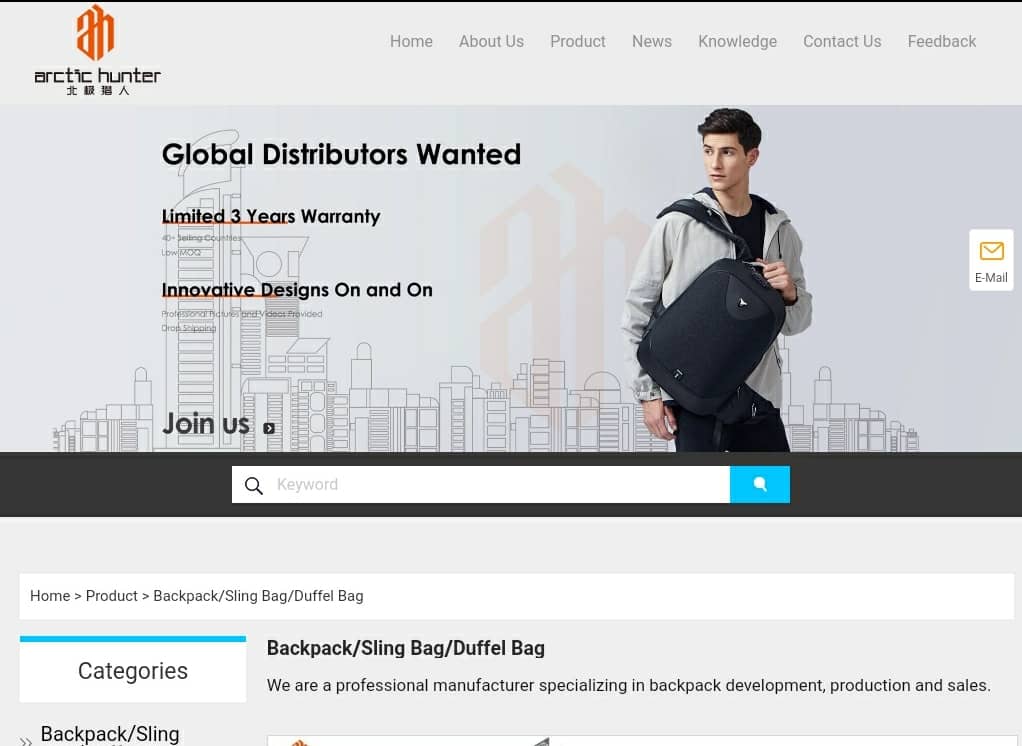Click the Arctic Hunter logo
The width and height of the screenshot is (1022, 746).
point(97,50)
